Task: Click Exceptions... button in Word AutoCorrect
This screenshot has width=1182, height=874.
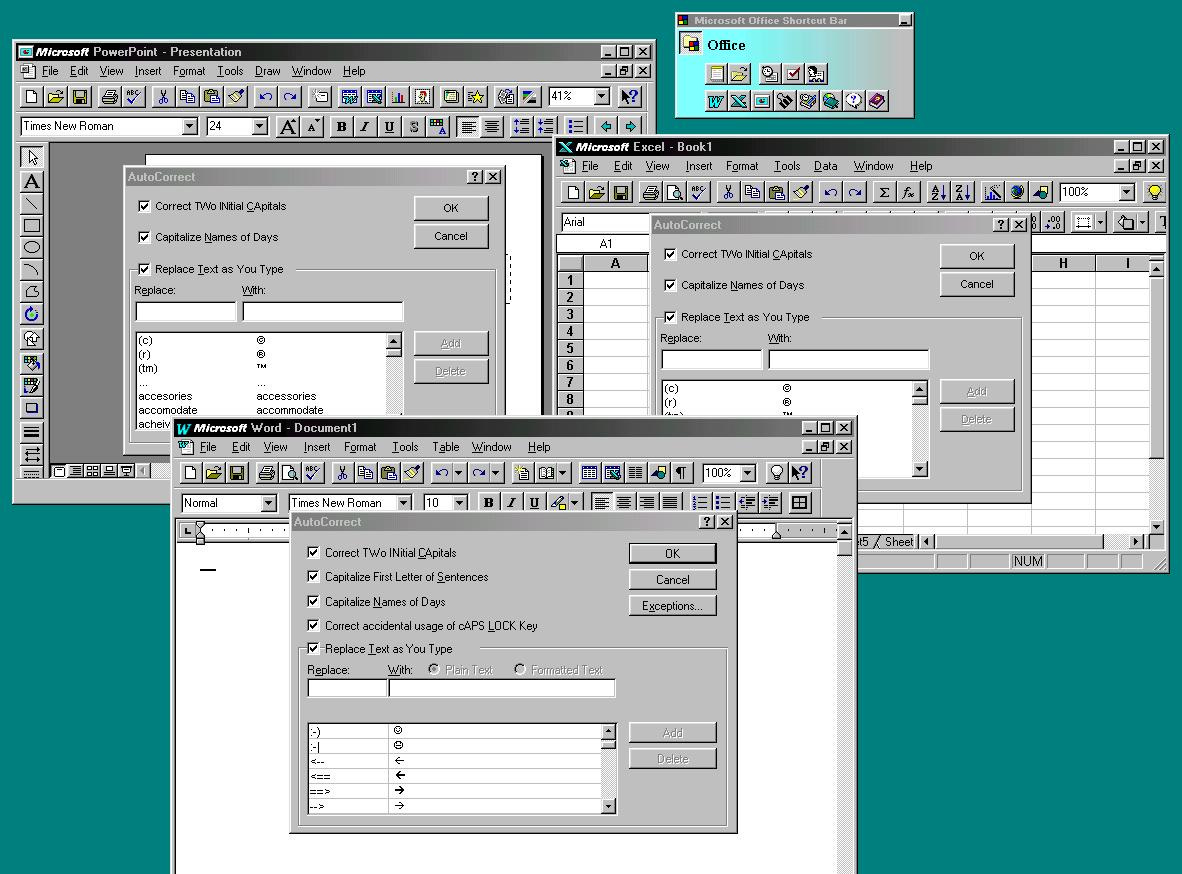Action: pyautogui.click(x=672, y=606)
